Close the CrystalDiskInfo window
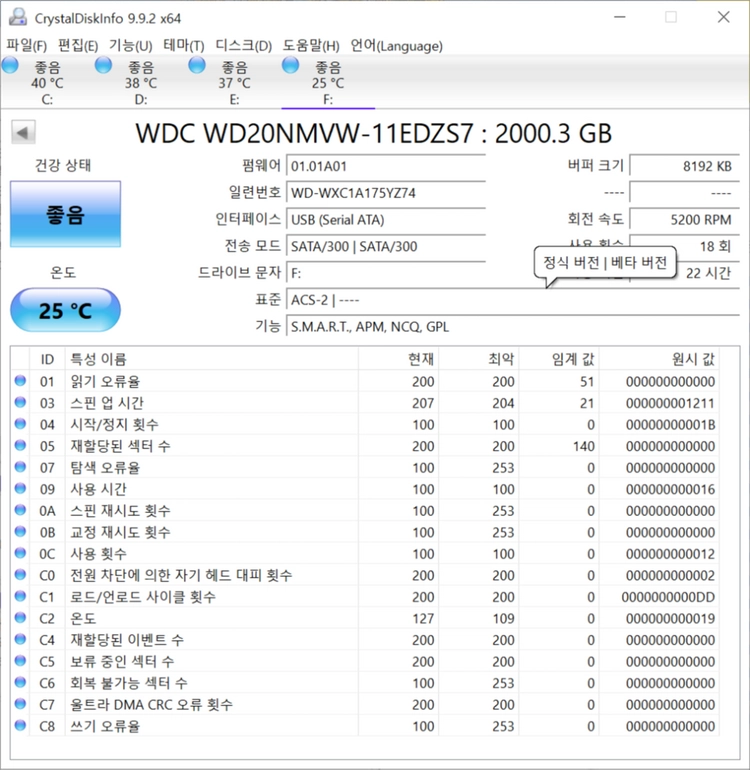750x770 pixels. tap(723, 17)
